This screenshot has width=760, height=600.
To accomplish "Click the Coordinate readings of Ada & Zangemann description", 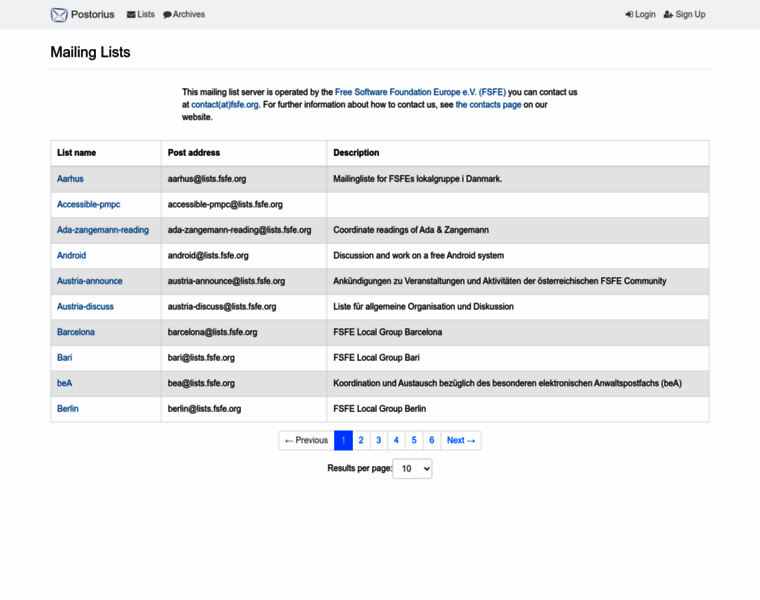I will click(411, 230).
